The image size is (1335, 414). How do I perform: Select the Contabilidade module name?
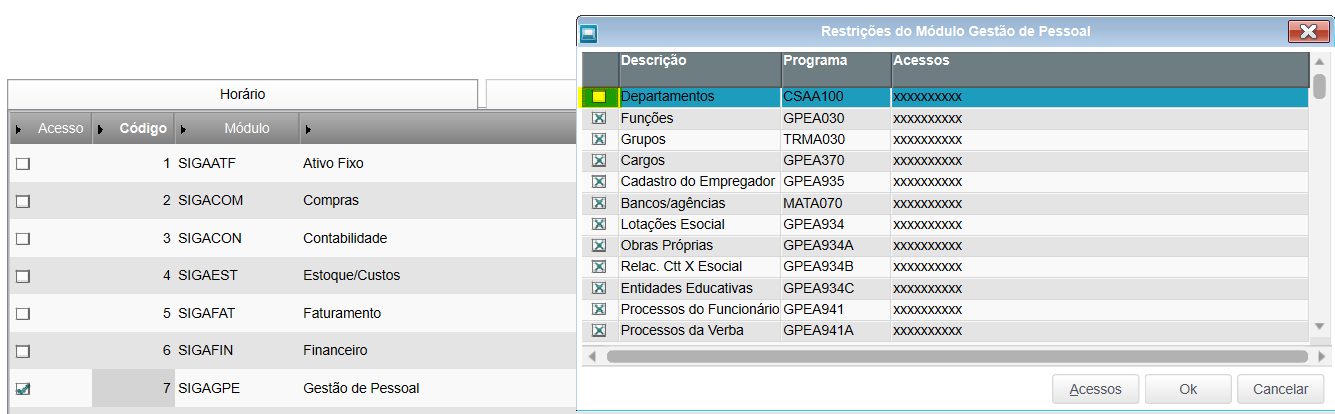[345, 238]
